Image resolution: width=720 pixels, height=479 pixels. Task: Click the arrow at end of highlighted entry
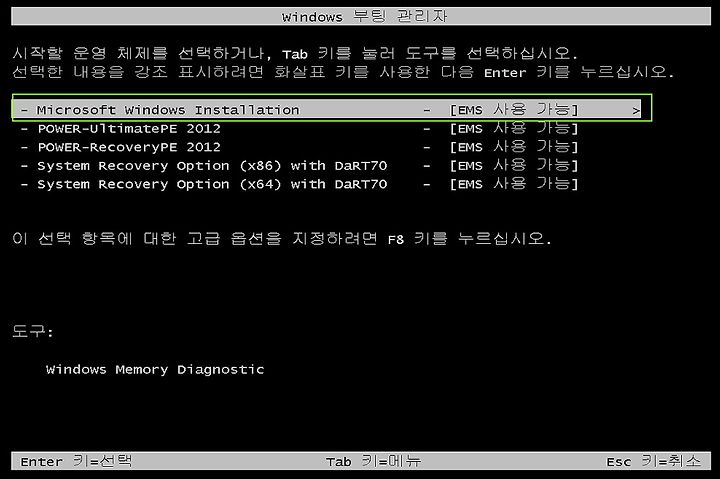[636, 110]
